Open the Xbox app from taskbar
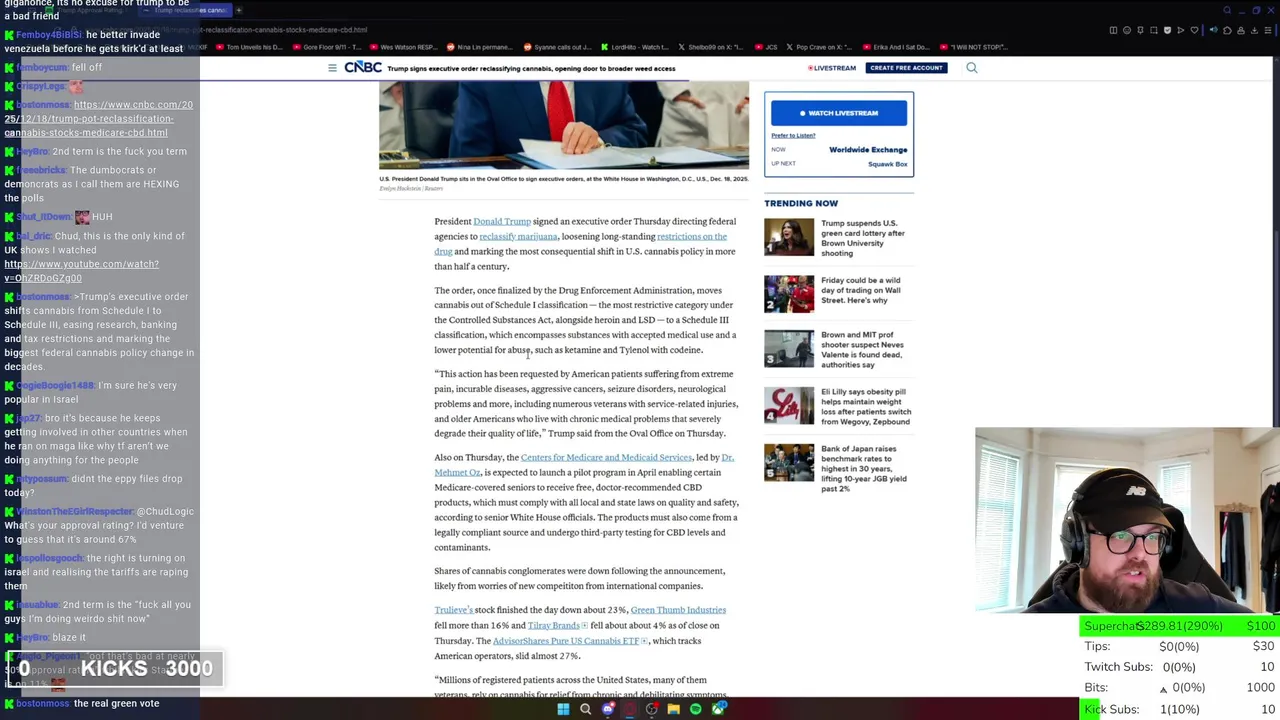1280x720 pixels. coord(719,708)
